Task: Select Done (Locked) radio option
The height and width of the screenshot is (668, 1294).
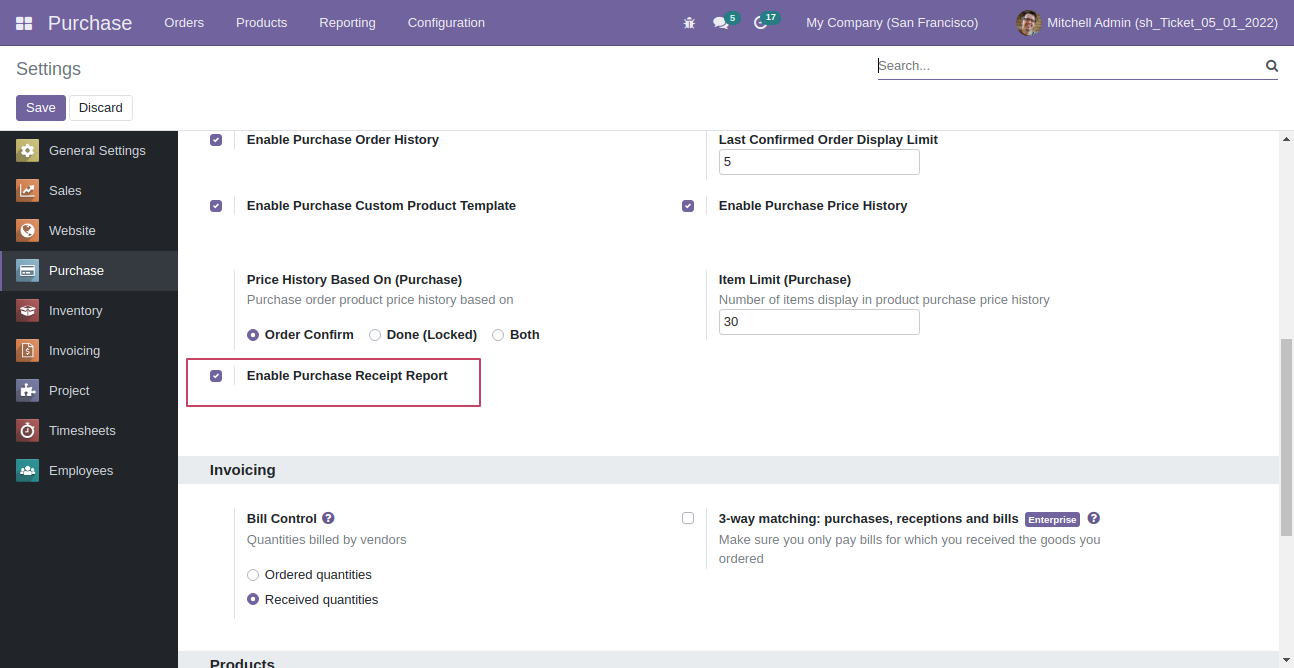Action: [375, 335]
